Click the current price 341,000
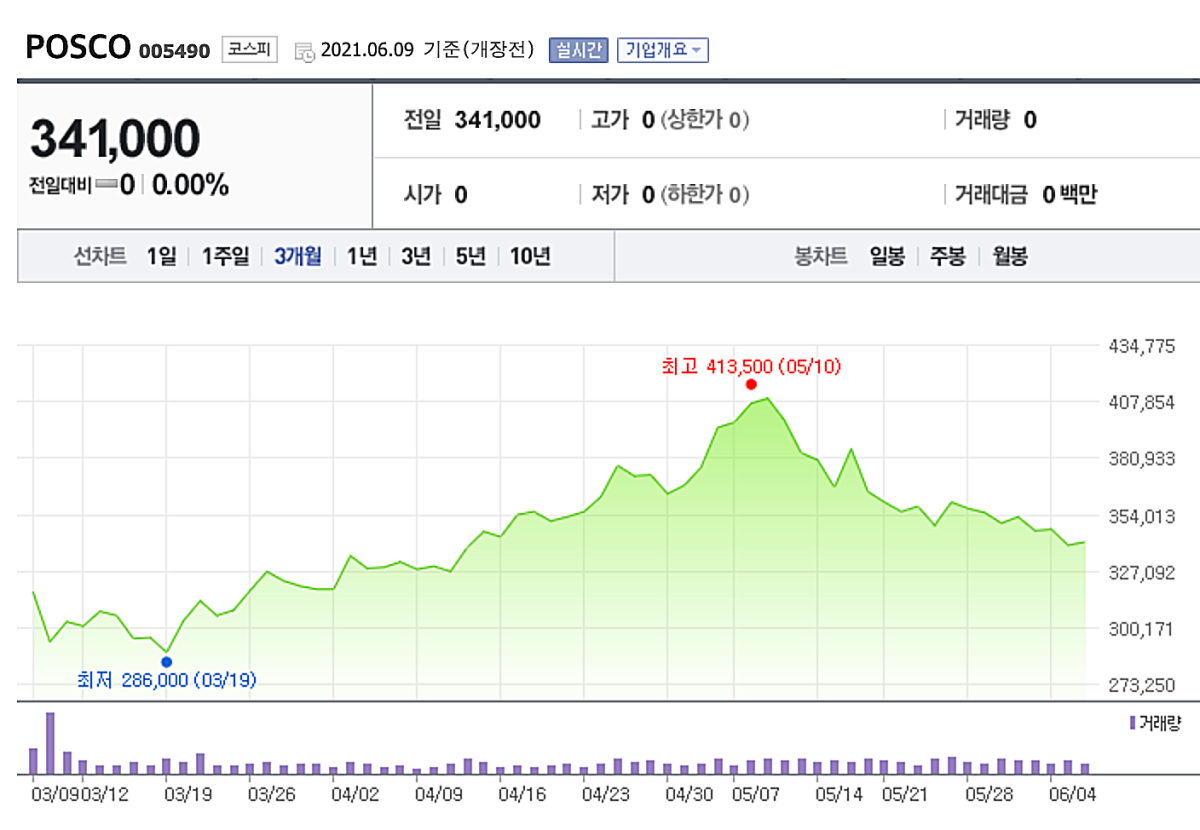This screenshot has height=830, width=1200. pyautogui.click(x=115, y=138)
